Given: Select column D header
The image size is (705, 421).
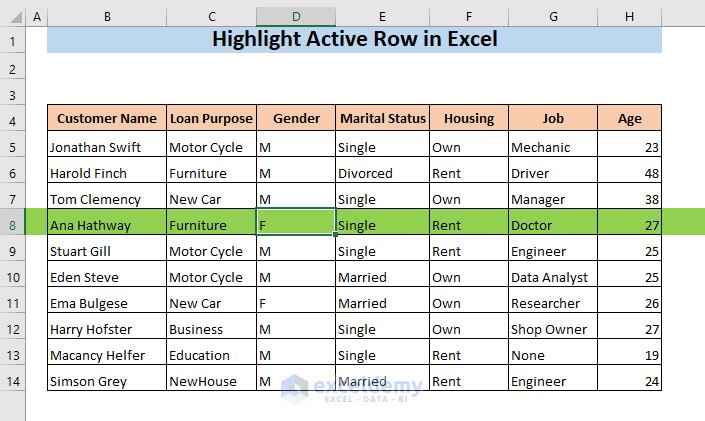Looking at the screenshot, I should pos(296,17).
